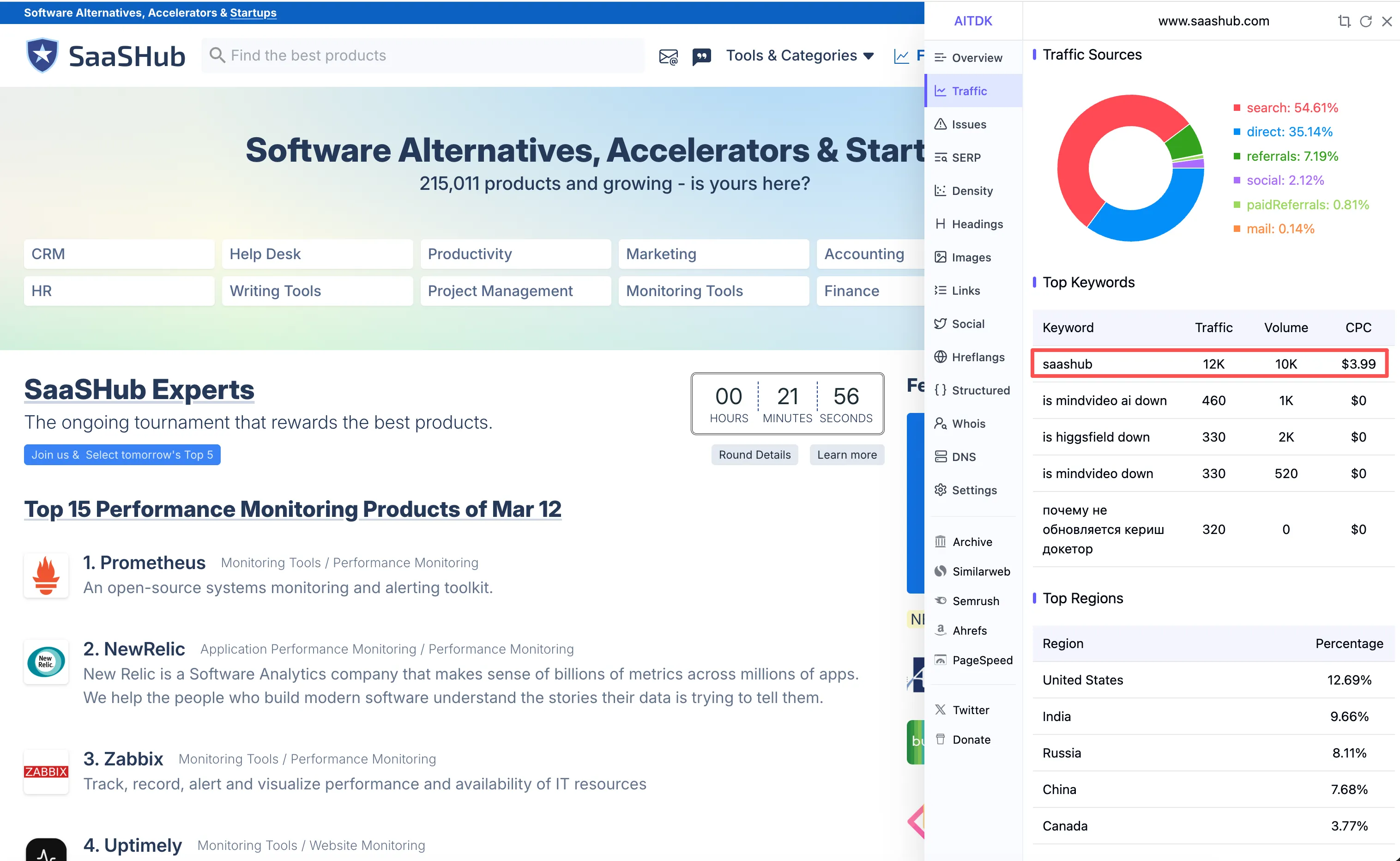Click the crop screenshot icon in AITDK header

click(x=1344, y=21)
